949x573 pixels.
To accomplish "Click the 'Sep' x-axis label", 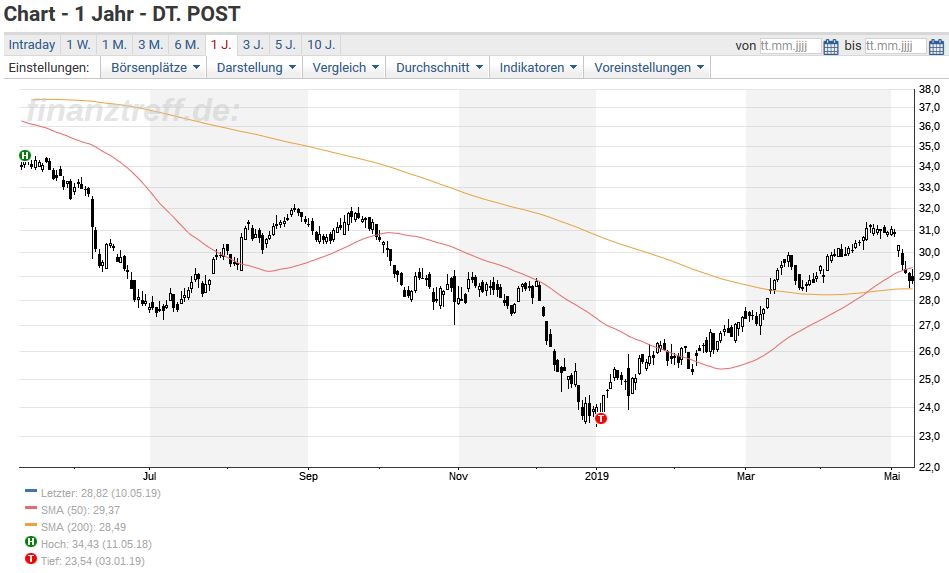I will point(308,476).
